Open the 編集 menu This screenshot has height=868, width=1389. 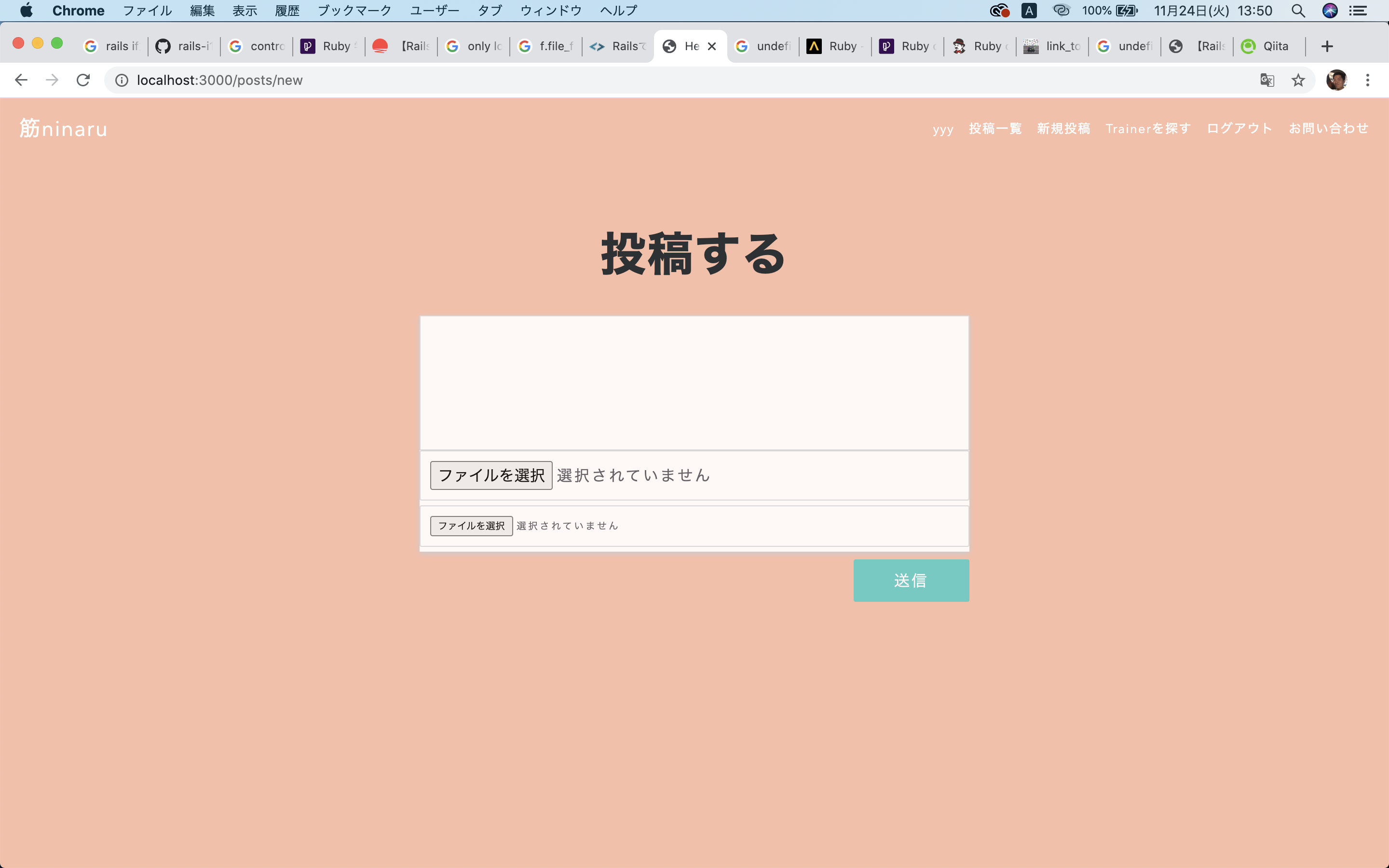(x=202, y=10)
